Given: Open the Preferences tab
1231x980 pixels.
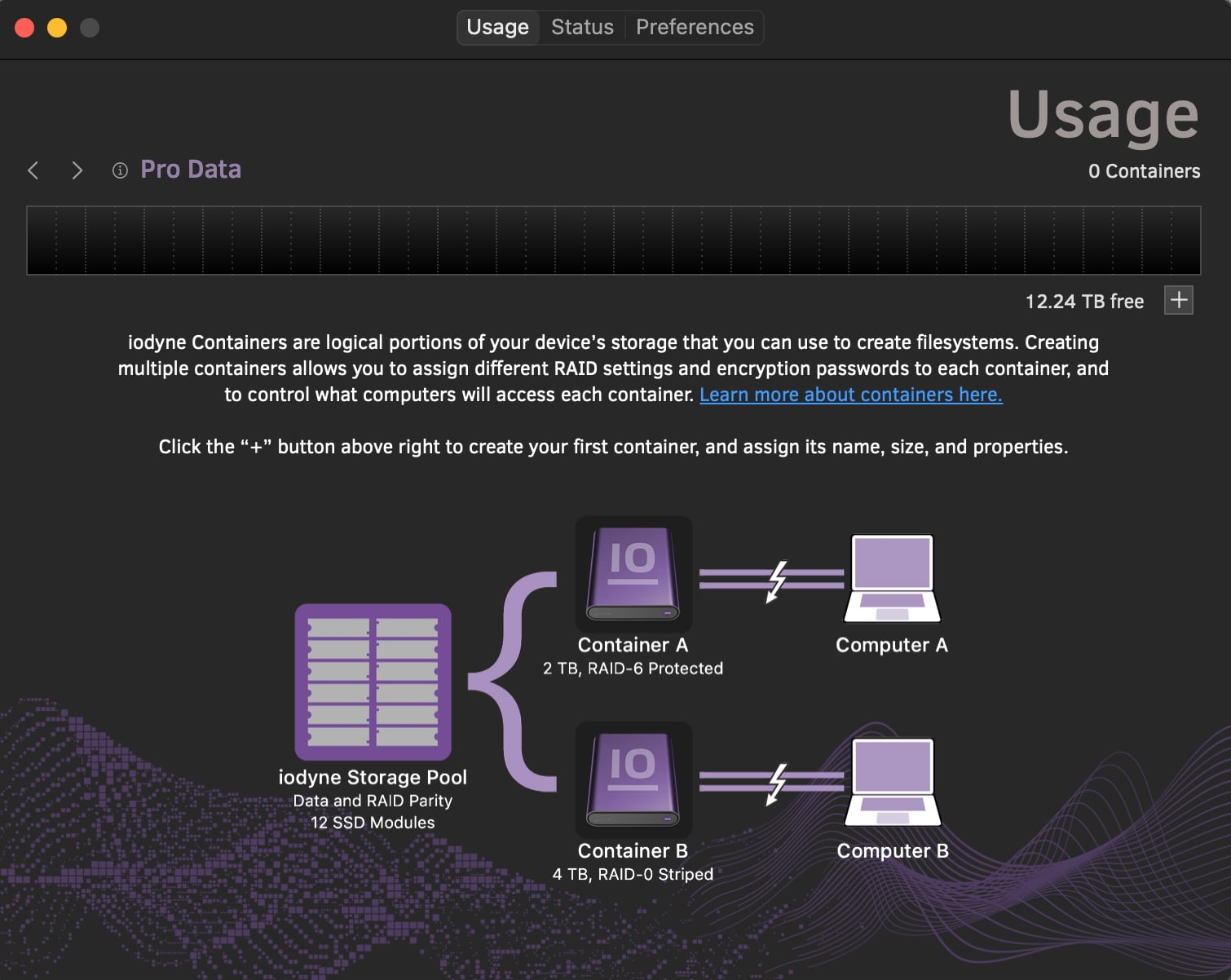Looking at the screenshot, I should click(x=695, y=28).
